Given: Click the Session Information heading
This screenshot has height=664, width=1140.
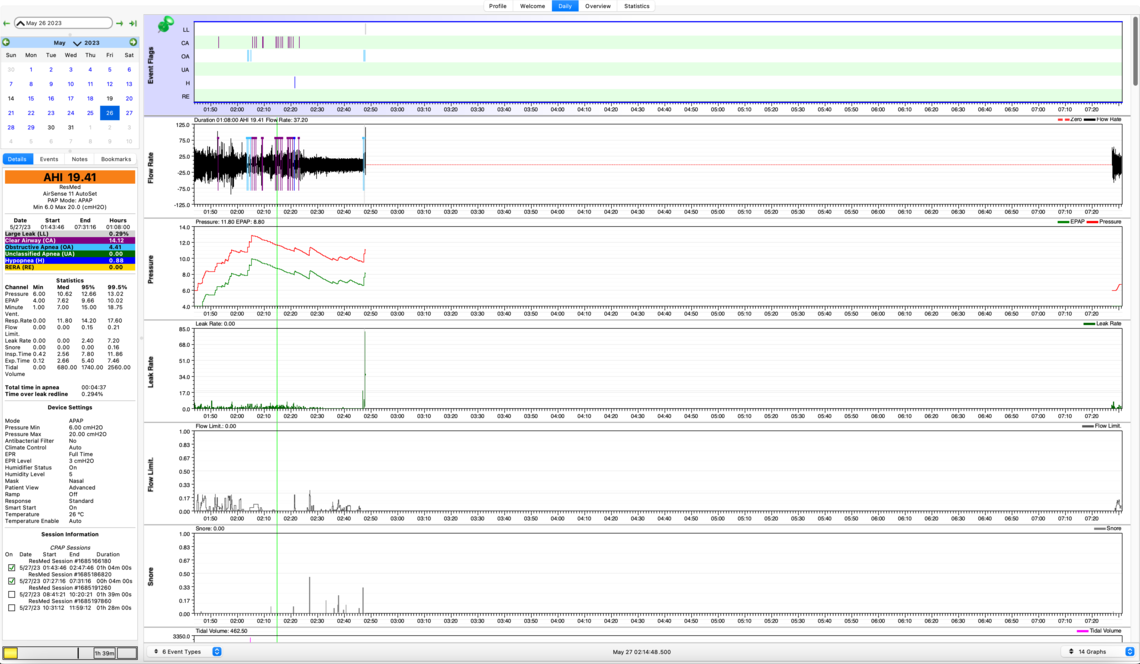Looking at the screenshot, I should pyautogui.click(x=70, y=534).
